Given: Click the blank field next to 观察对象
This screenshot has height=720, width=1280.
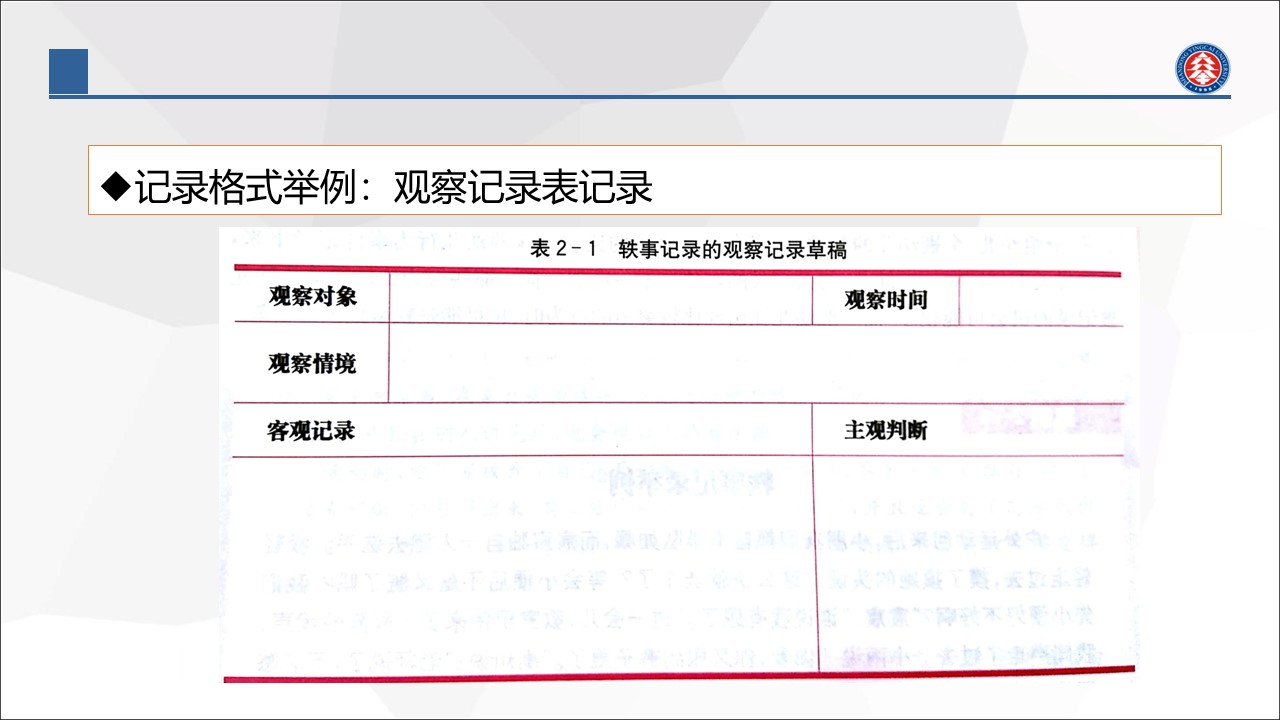Looking at the screenshot, I should coord(600,298).
